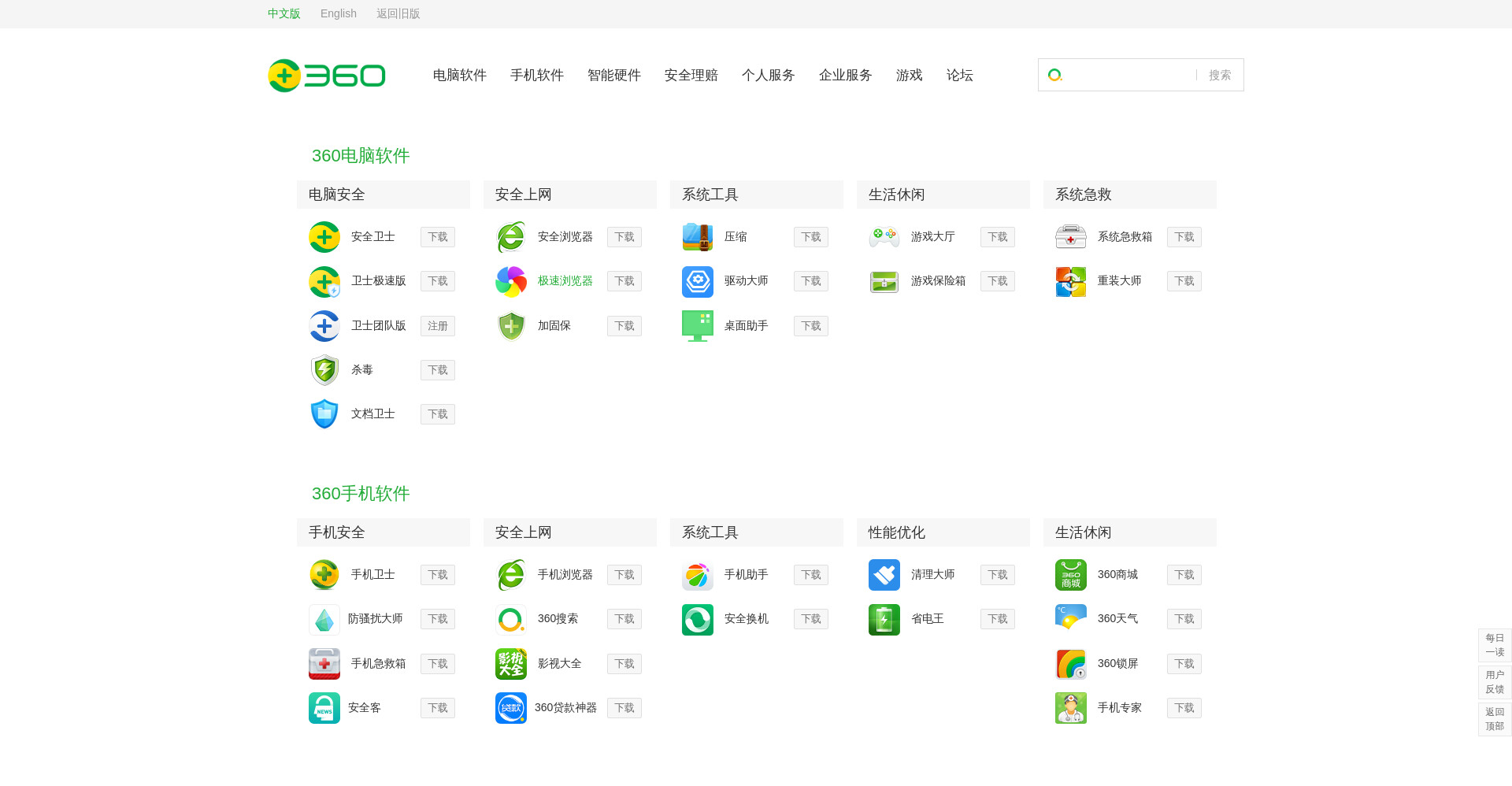The height and width of the screenshot is (786, 1512).
Task: Click the 360贷款神器 icon
Action: pyautogui.click(x=511, y=708)
